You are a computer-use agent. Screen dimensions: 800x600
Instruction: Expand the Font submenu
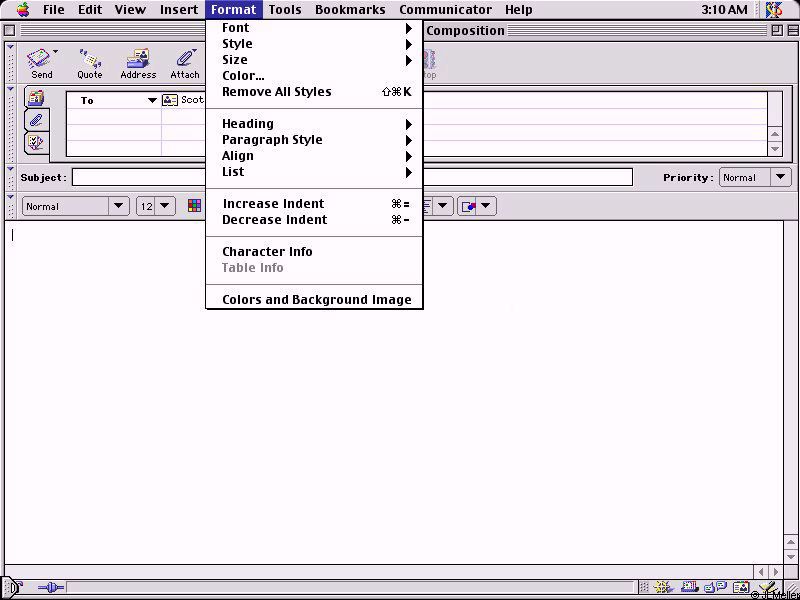tap(314, 28)
